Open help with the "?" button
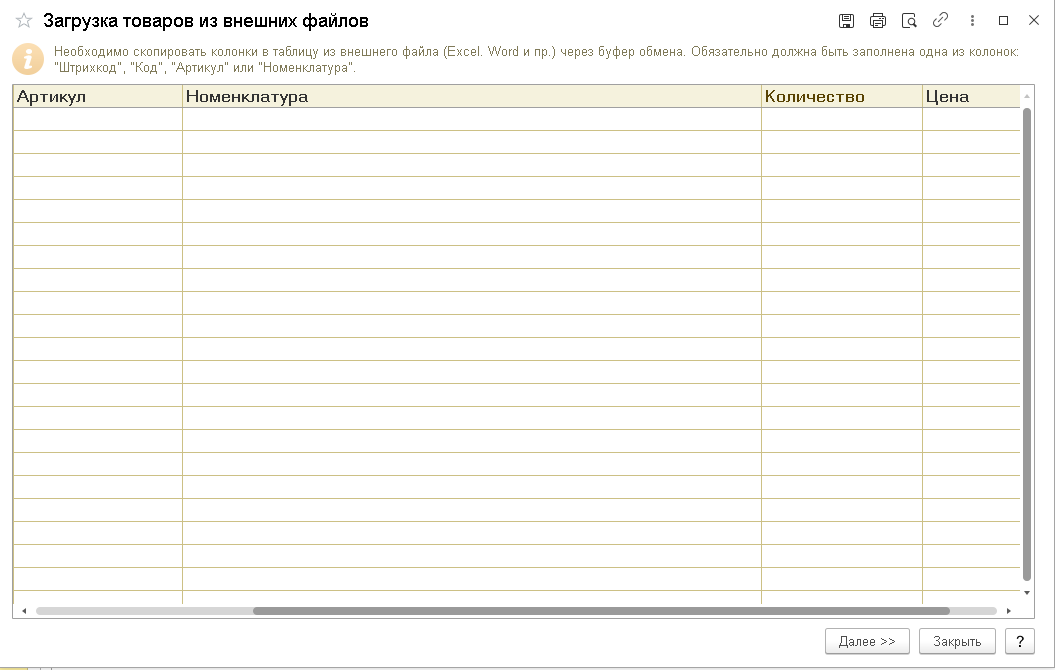 (1019, 642)
